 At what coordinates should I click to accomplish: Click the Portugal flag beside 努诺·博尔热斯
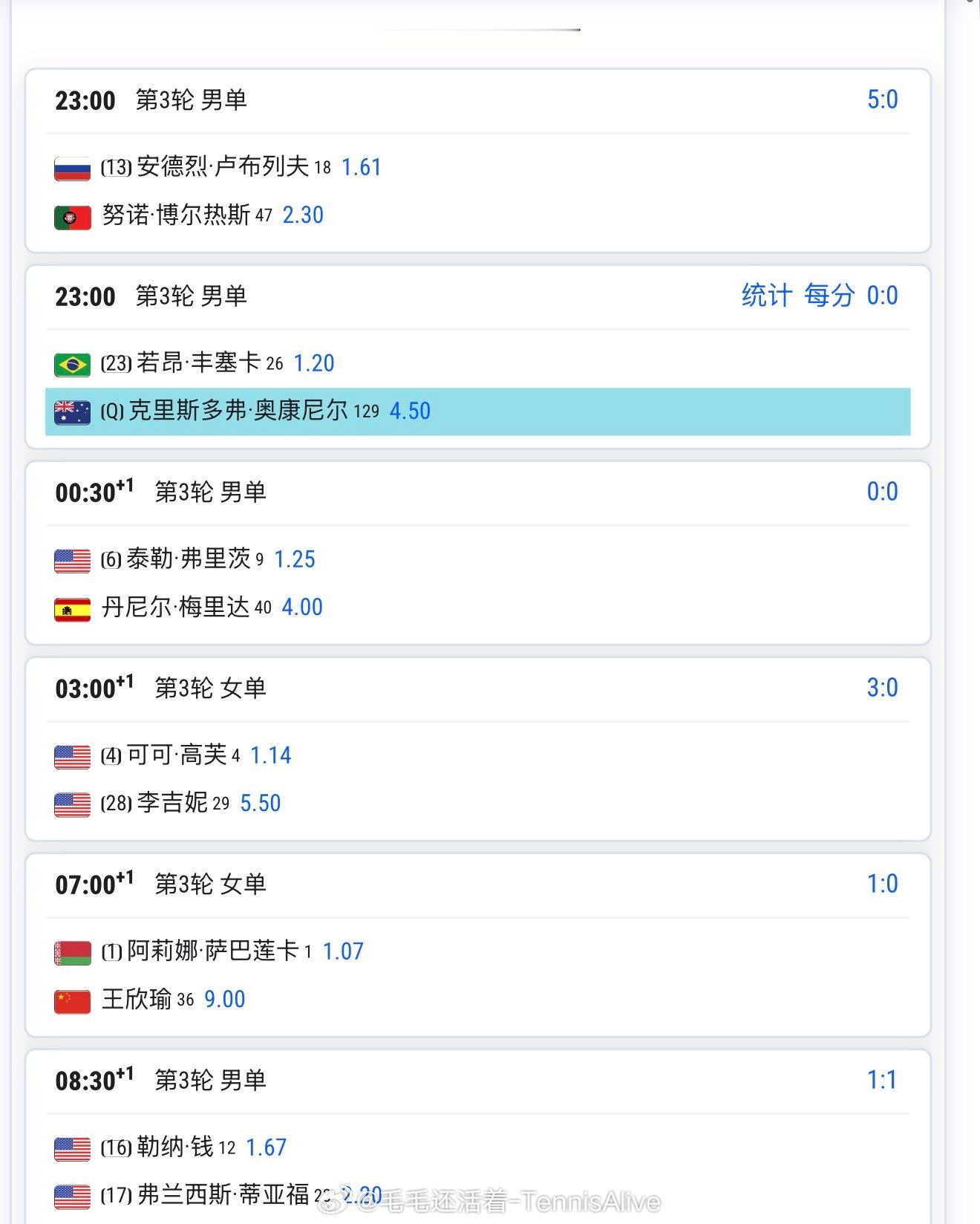(73, 217)
